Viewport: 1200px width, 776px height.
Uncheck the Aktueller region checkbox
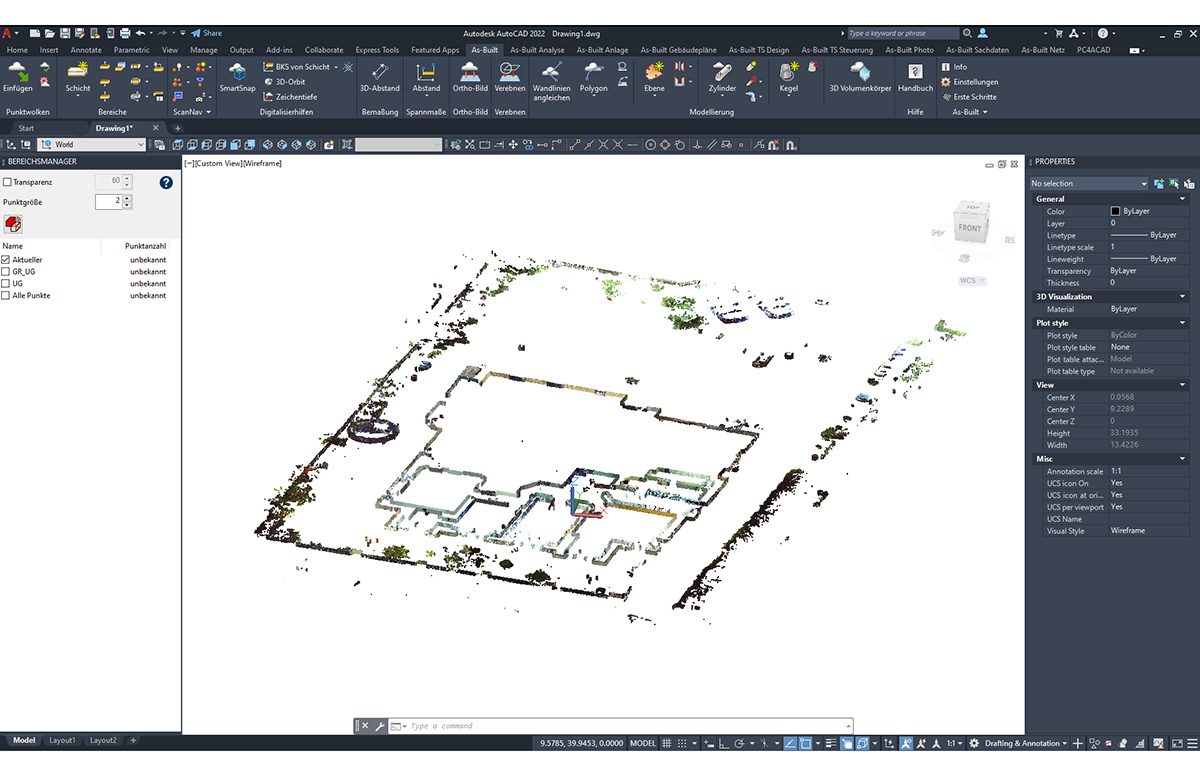pos(7,259)
